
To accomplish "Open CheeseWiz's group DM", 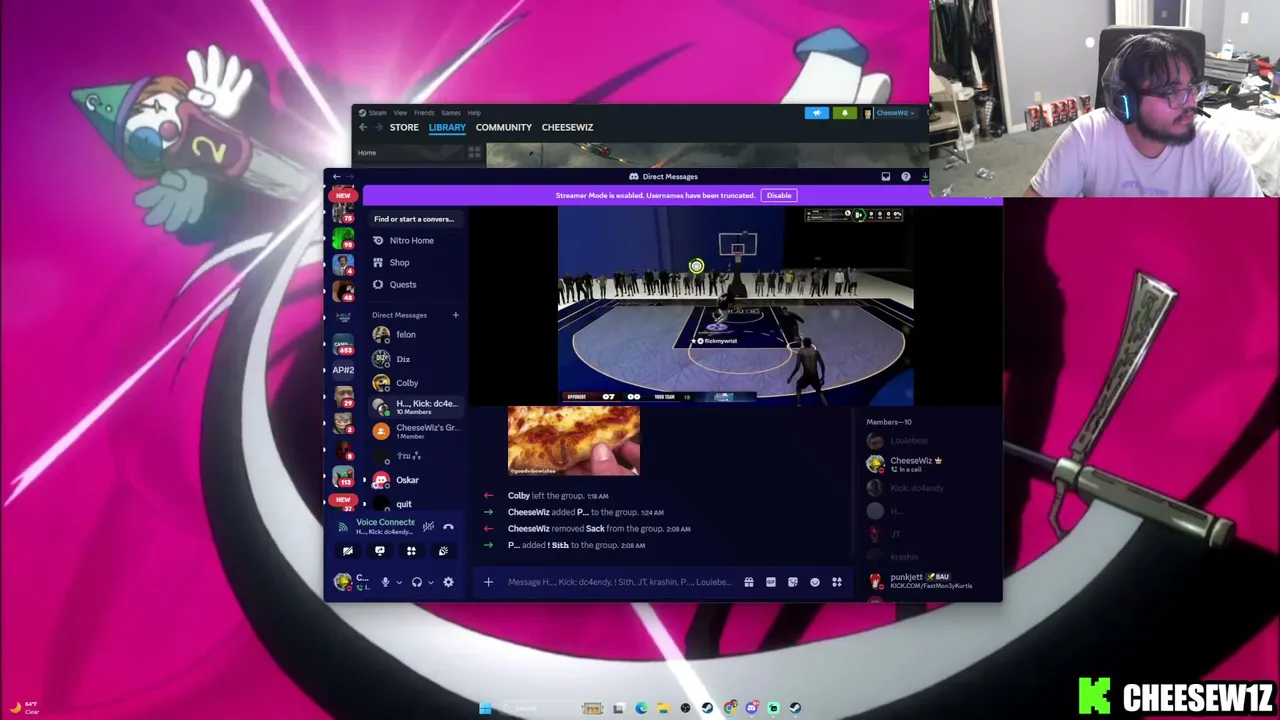I will pos(414,431).
